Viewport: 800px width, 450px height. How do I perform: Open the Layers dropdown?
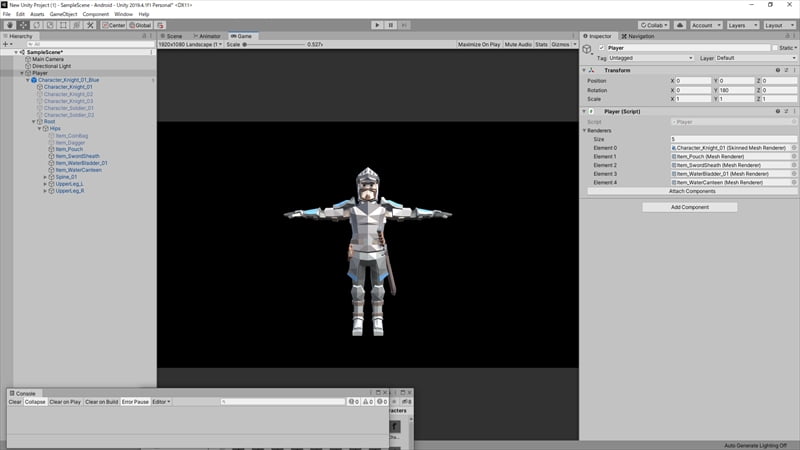(x=742, y=25)
